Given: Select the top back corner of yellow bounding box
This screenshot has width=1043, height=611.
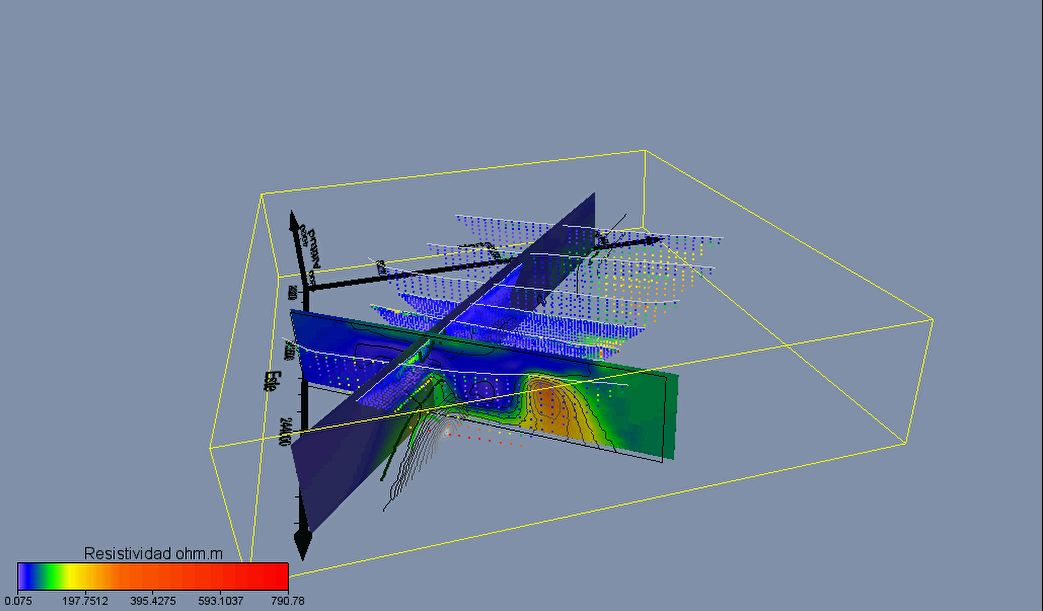Looking at the screenshot, I should 643,151.
